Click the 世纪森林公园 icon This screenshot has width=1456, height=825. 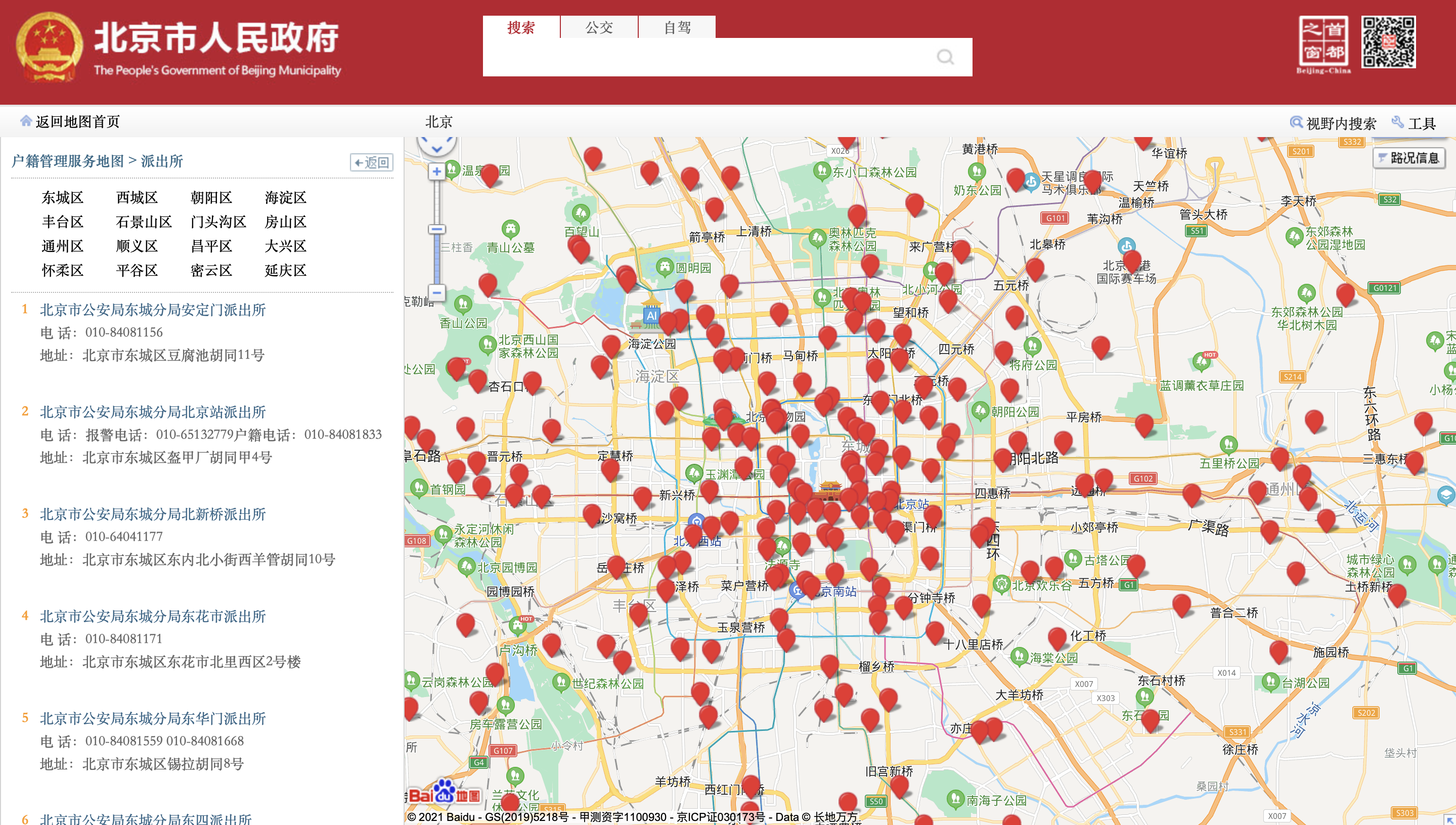[x=561, y=682]
